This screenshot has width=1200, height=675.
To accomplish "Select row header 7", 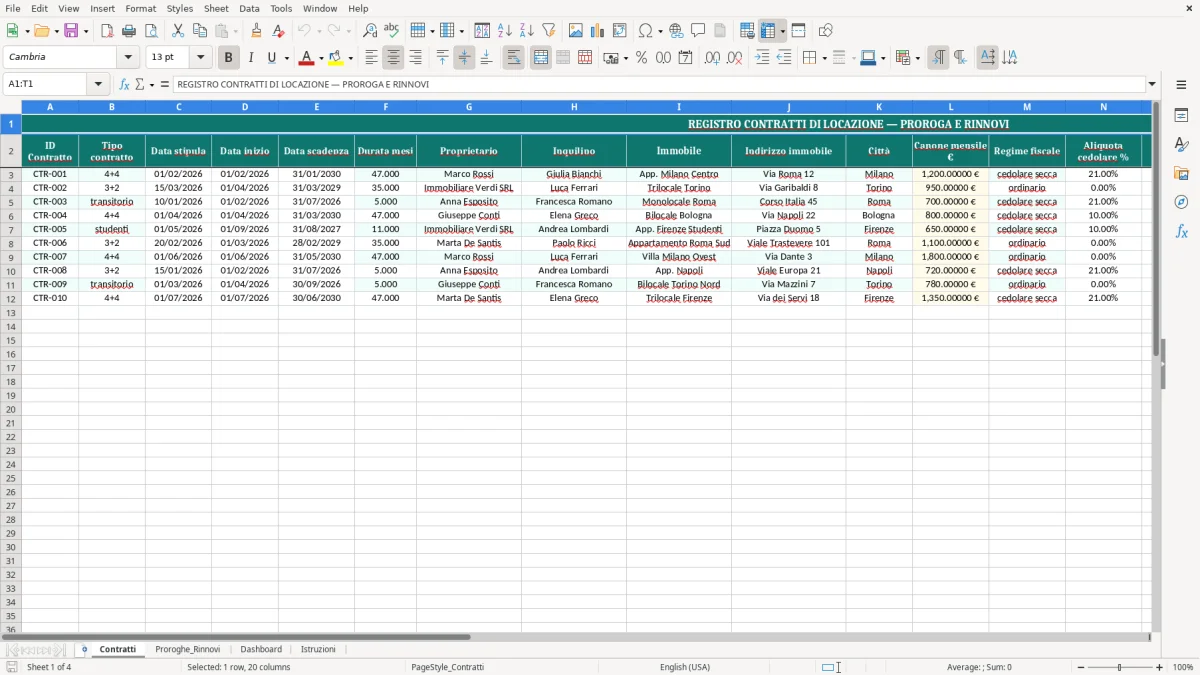I will click(11, 229).
